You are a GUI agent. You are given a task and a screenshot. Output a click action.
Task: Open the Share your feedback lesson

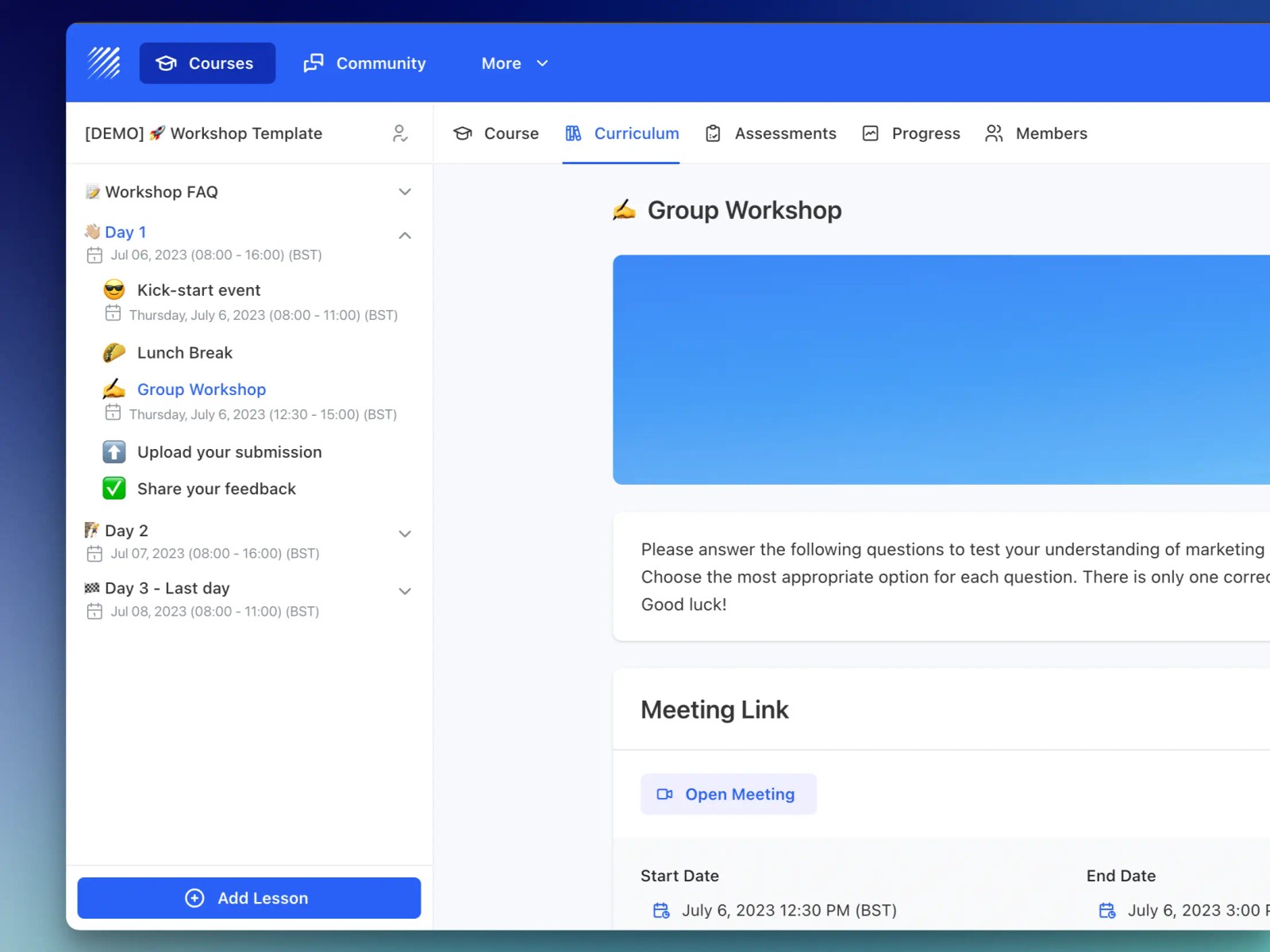[217, 489]
